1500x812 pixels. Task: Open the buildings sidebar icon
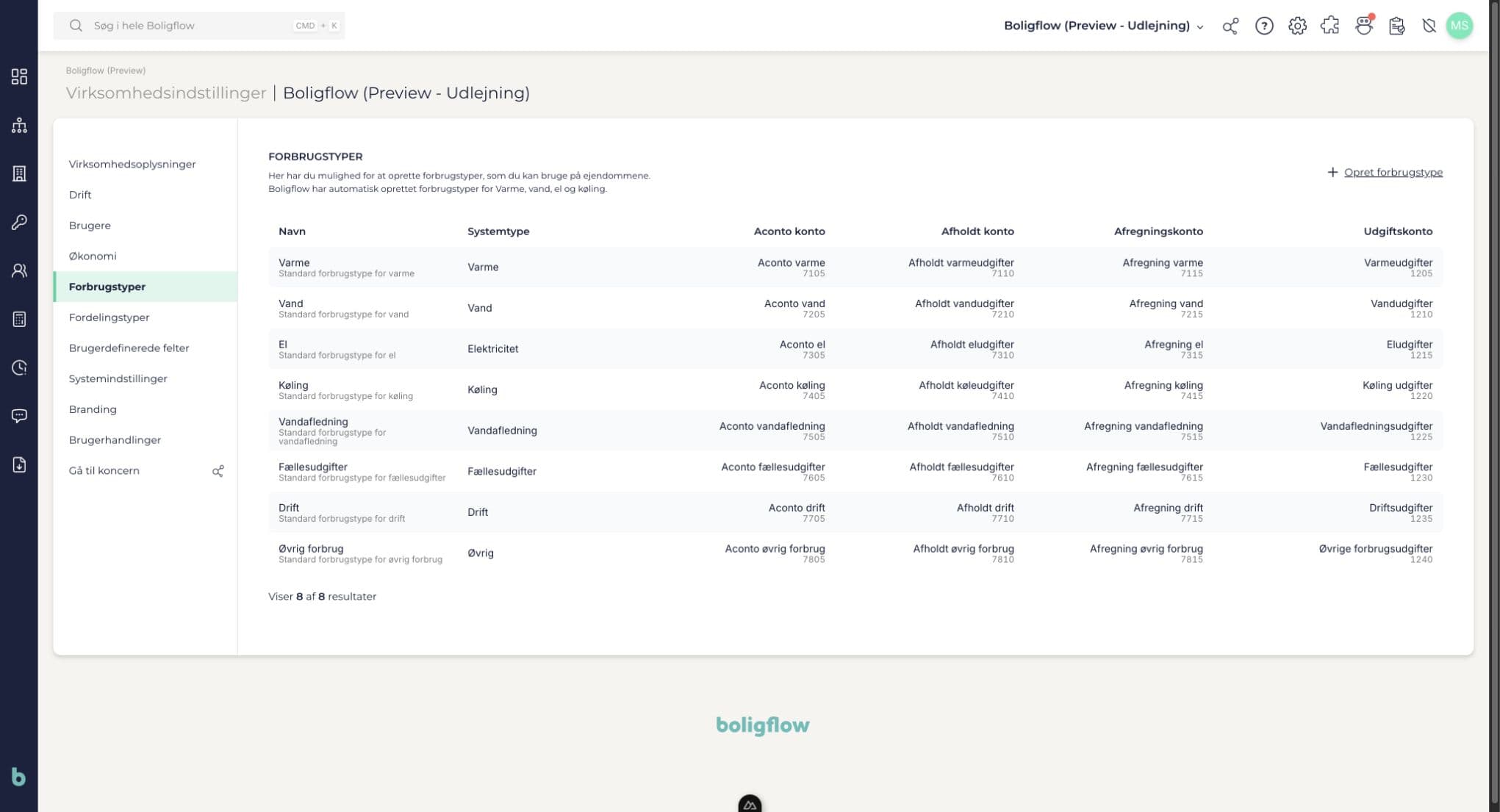19,173
